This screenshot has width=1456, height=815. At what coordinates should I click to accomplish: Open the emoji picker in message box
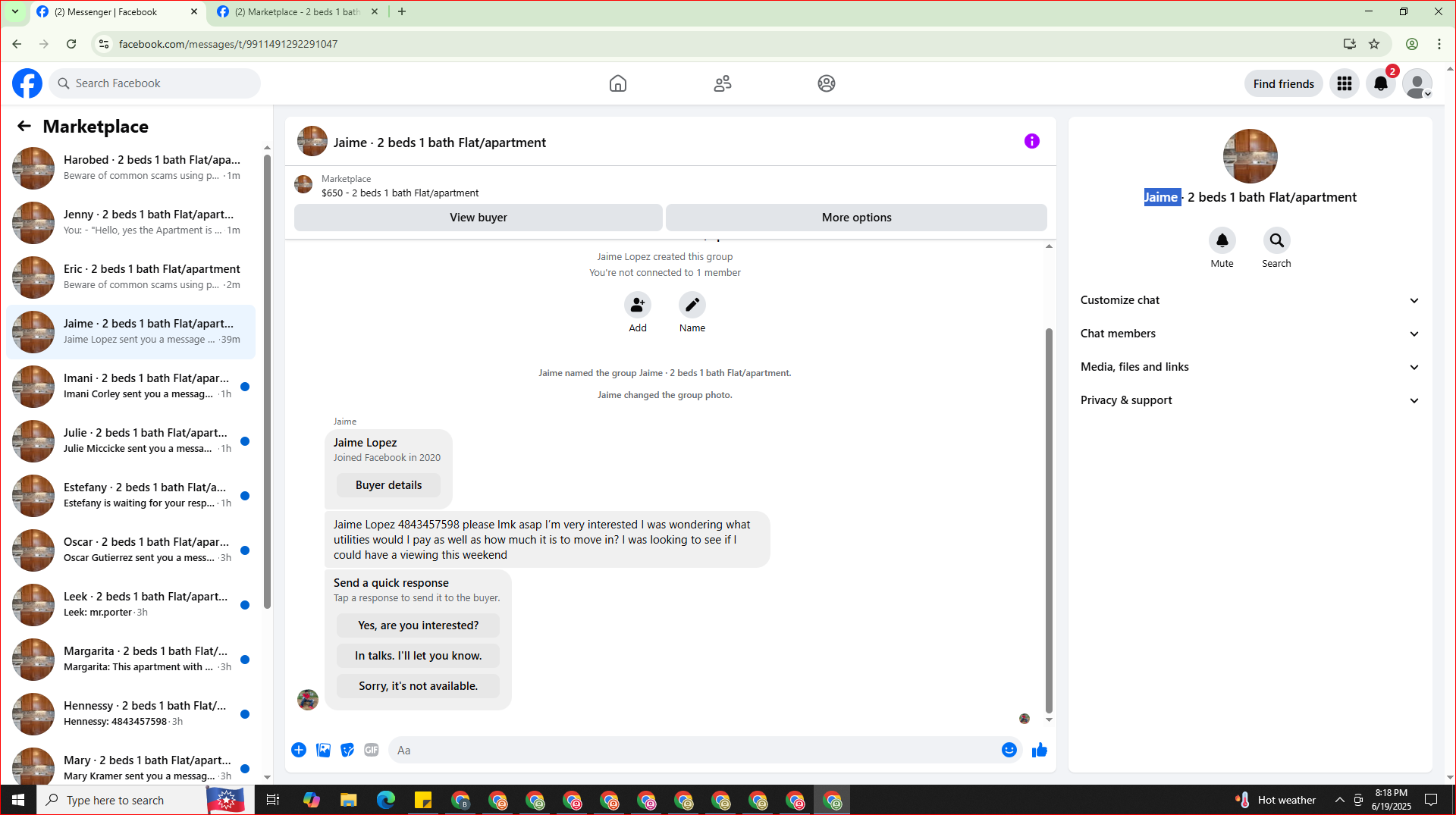tap(1009, 750)
